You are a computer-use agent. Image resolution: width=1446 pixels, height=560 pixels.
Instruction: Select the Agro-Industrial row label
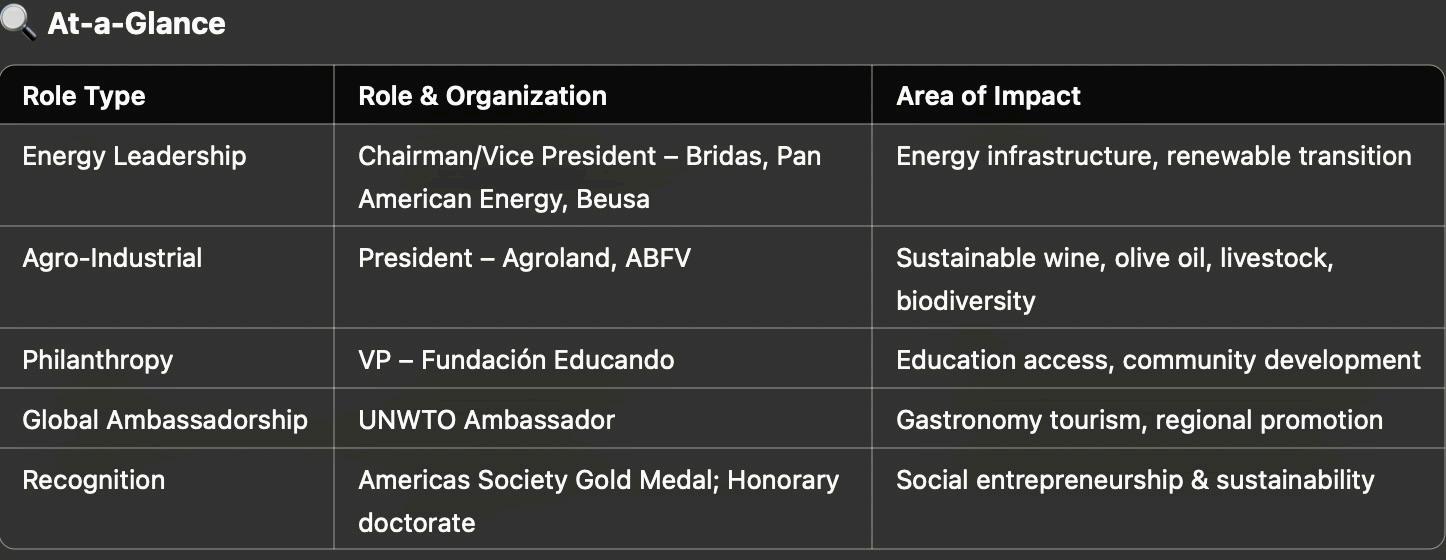(112, 258)
